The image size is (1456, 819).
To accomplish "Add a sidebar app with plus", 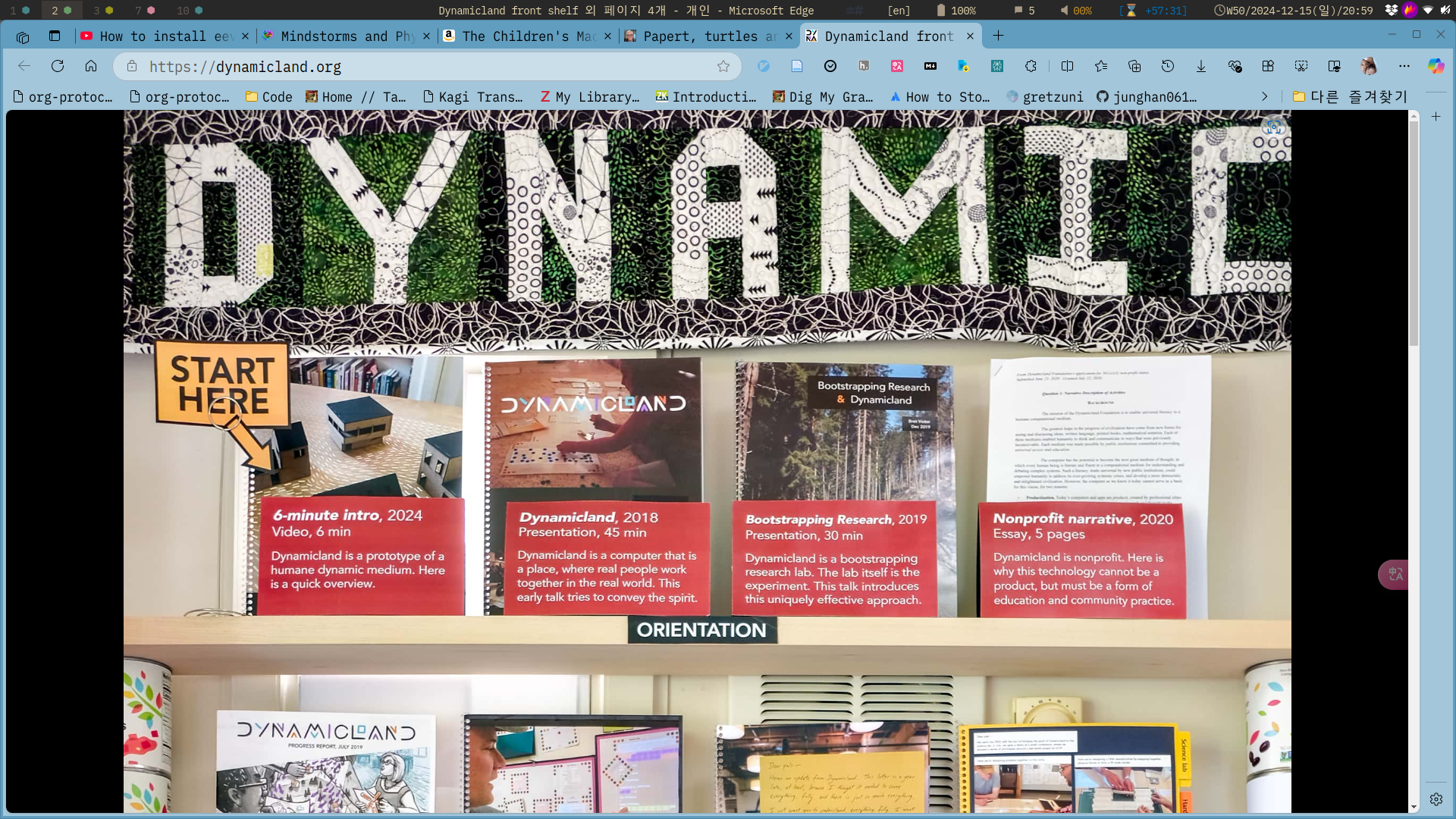I will [x=1436, y=116].
